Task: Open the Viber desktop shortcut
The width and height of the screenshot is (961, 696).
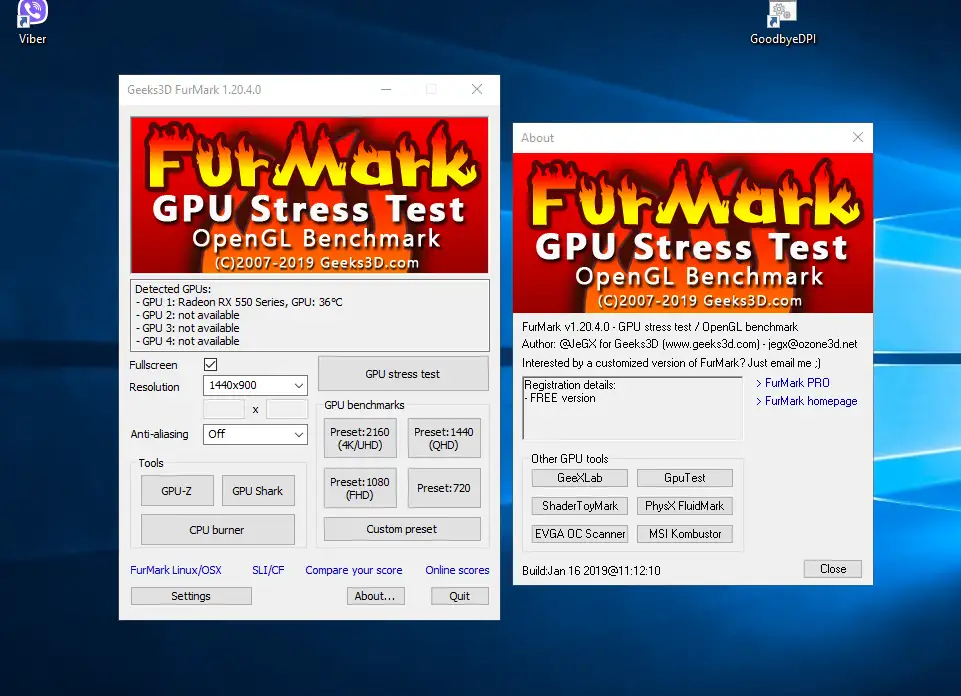Action: [32, 23]
